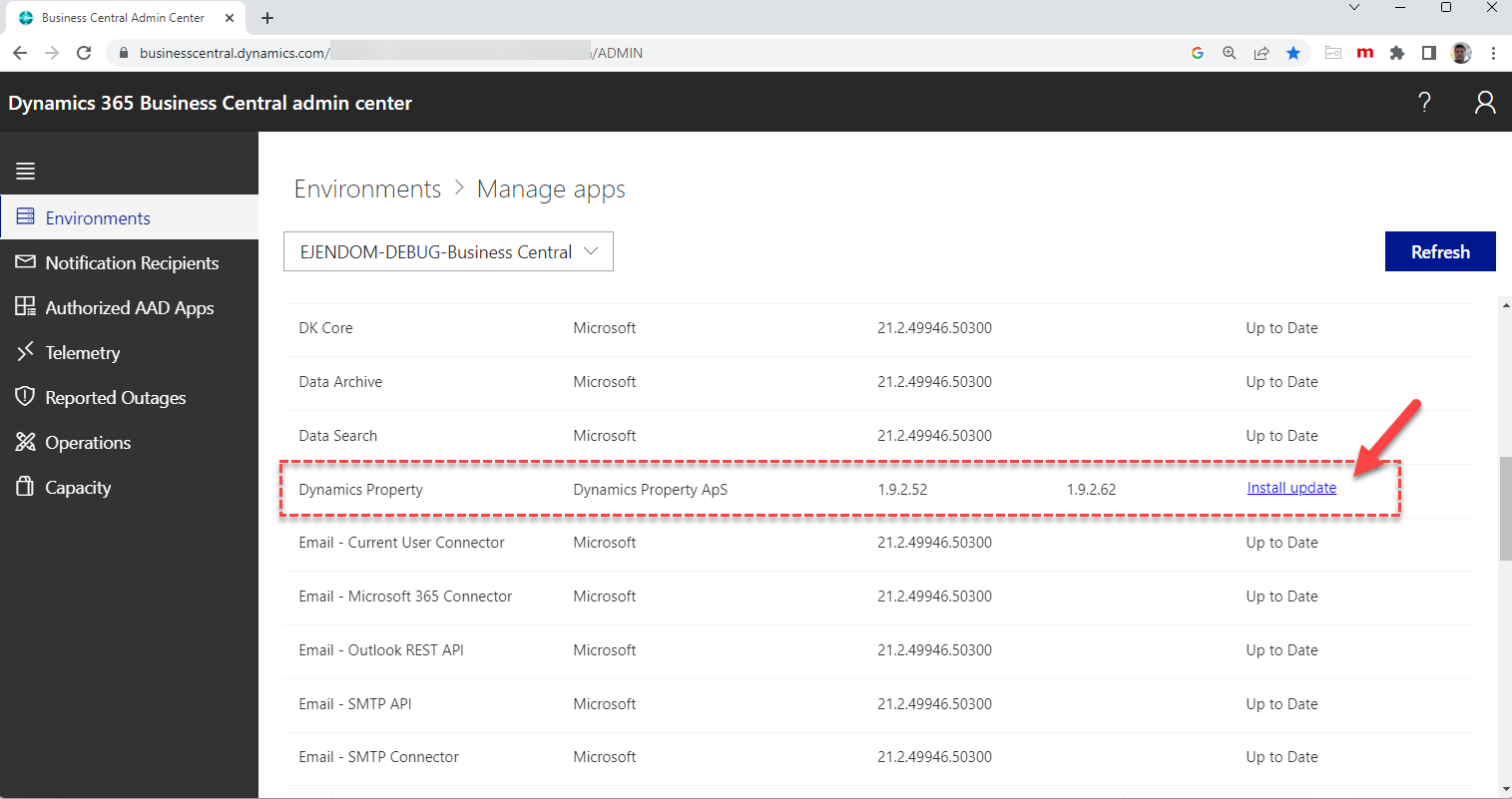Screen dimensions: 1512x799
Task: Open Reported Outages in the sidebar
Action: click(129, 397)
